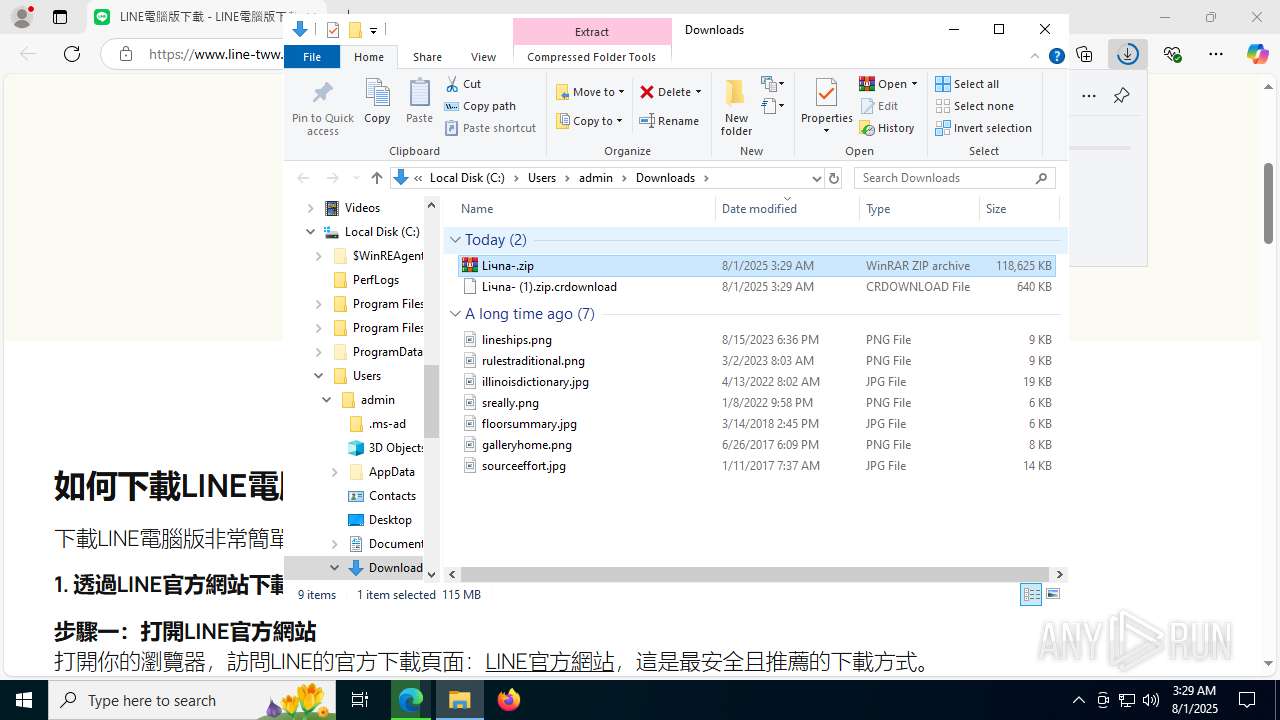The width and height of the screenshot is (1280, 720).
Task: Click Select none in ribbon
Action: (974, 106)
